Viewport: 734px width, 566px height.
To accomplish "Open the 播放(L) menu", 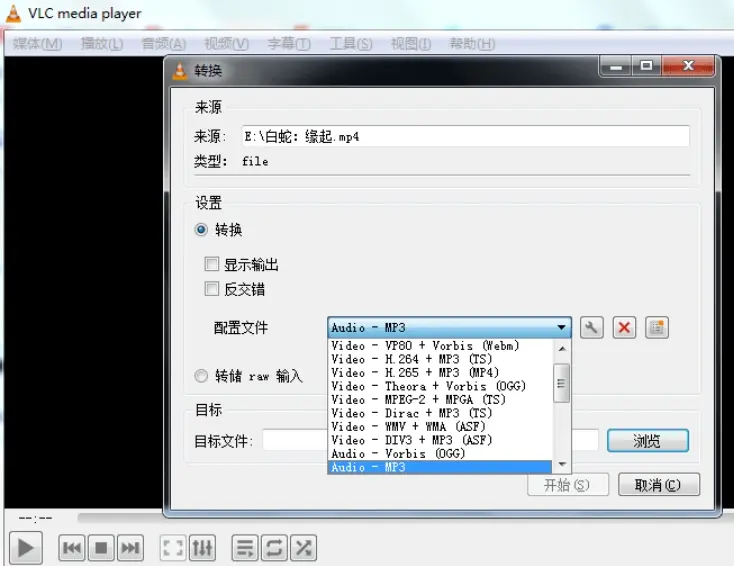I will pyautogui.click(x=102, y=44).
